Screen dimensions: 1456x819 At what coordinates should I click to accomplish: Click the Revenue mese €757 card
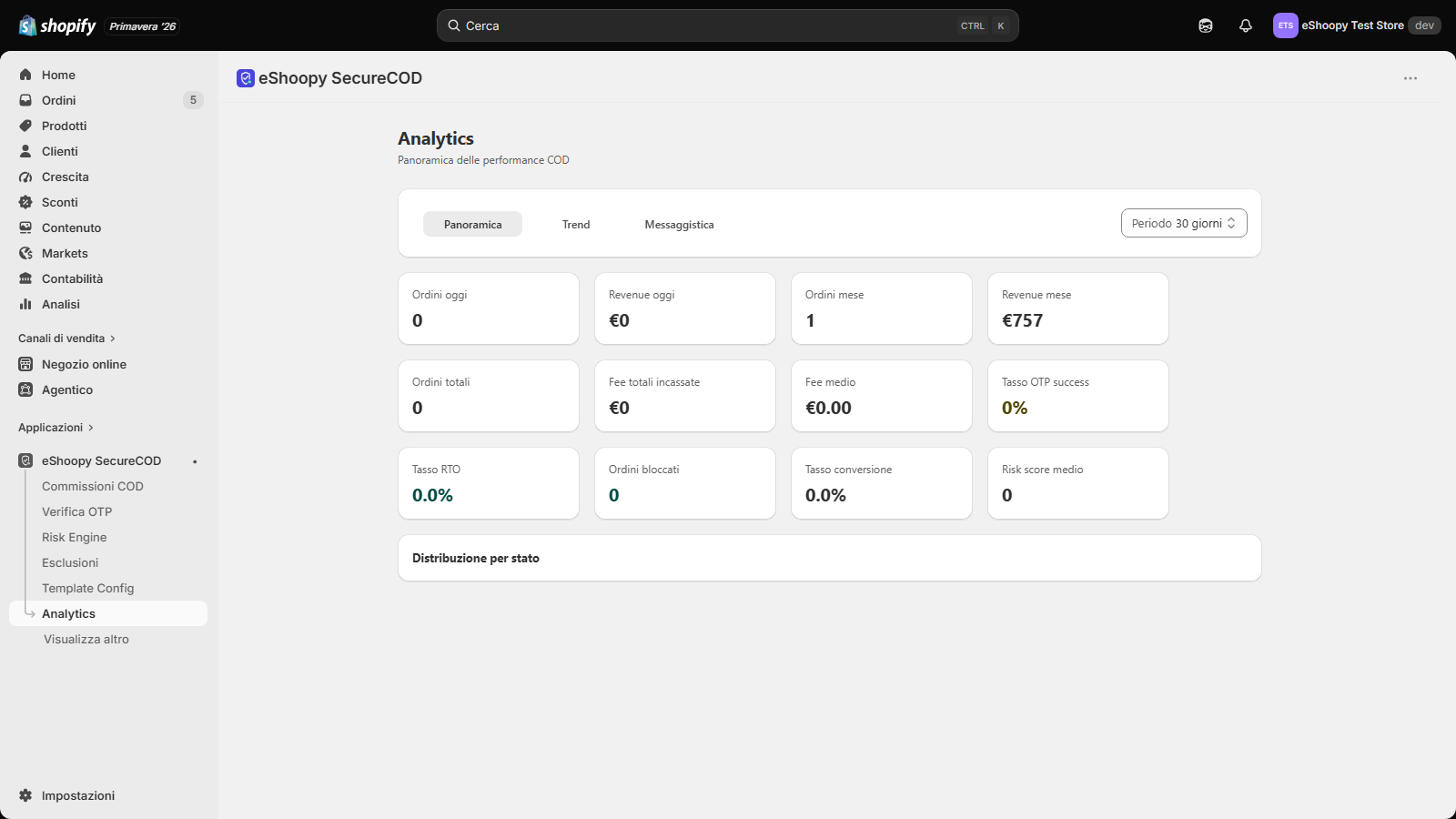coord(1078,308)
